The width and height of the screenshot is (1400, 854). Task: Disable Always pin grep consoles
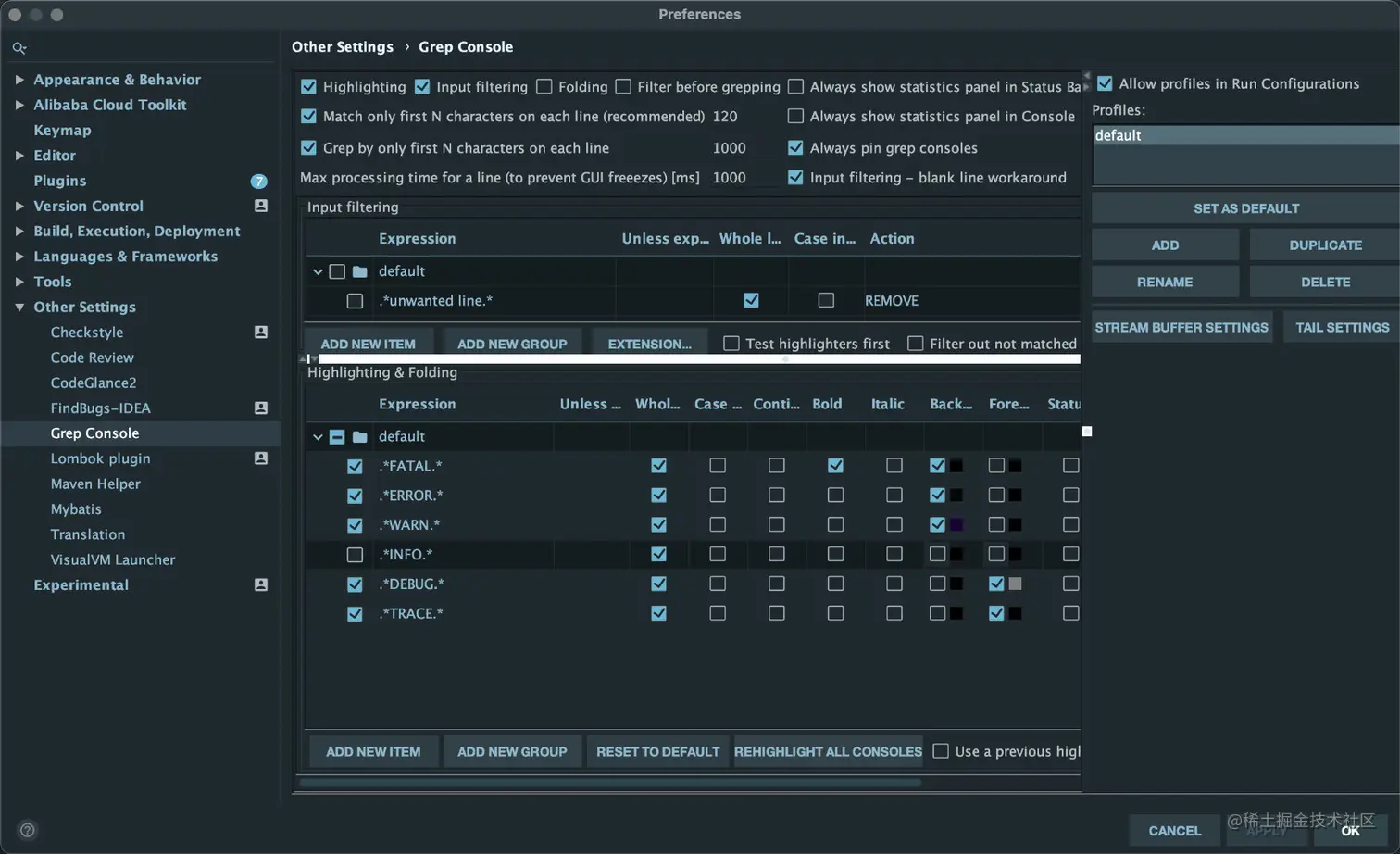(795, 147)
